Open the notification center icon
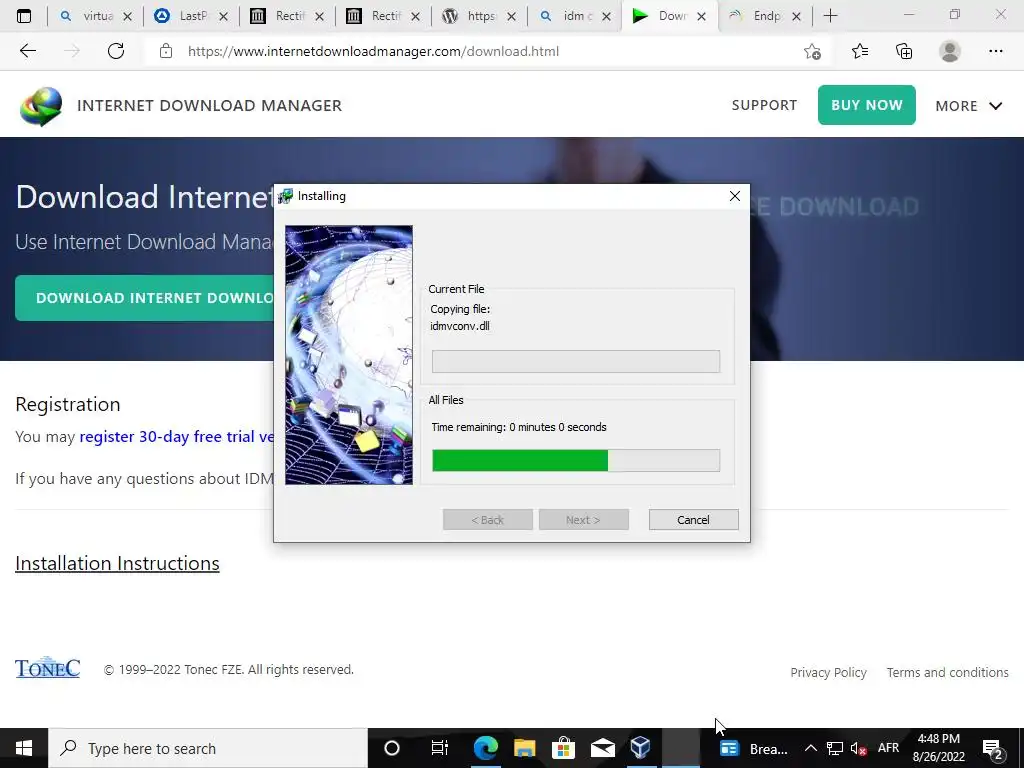Screen dimensions: 1024x768 993,749
